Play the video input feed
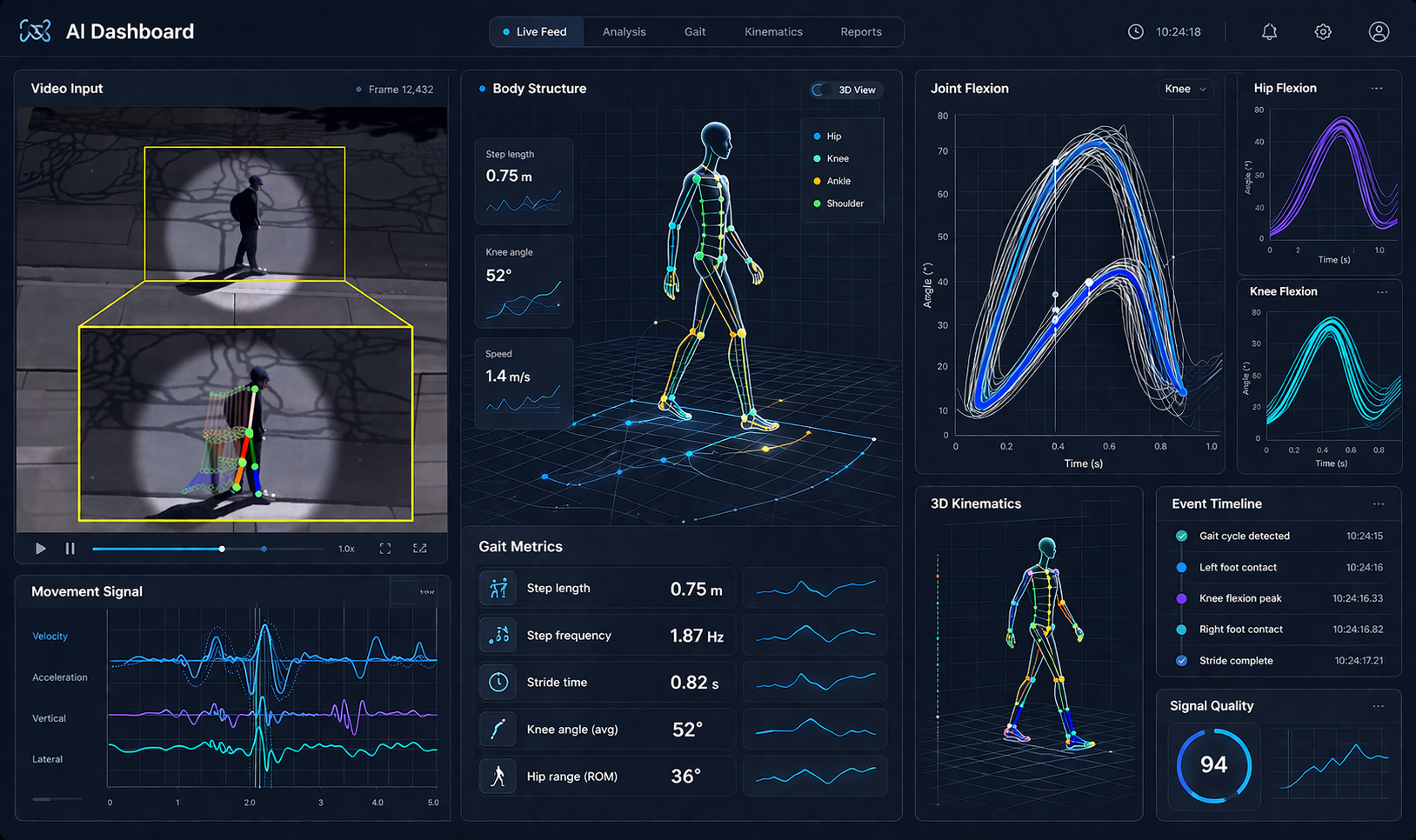Screen dimensions: 1416x840 [x=40, y=549]
